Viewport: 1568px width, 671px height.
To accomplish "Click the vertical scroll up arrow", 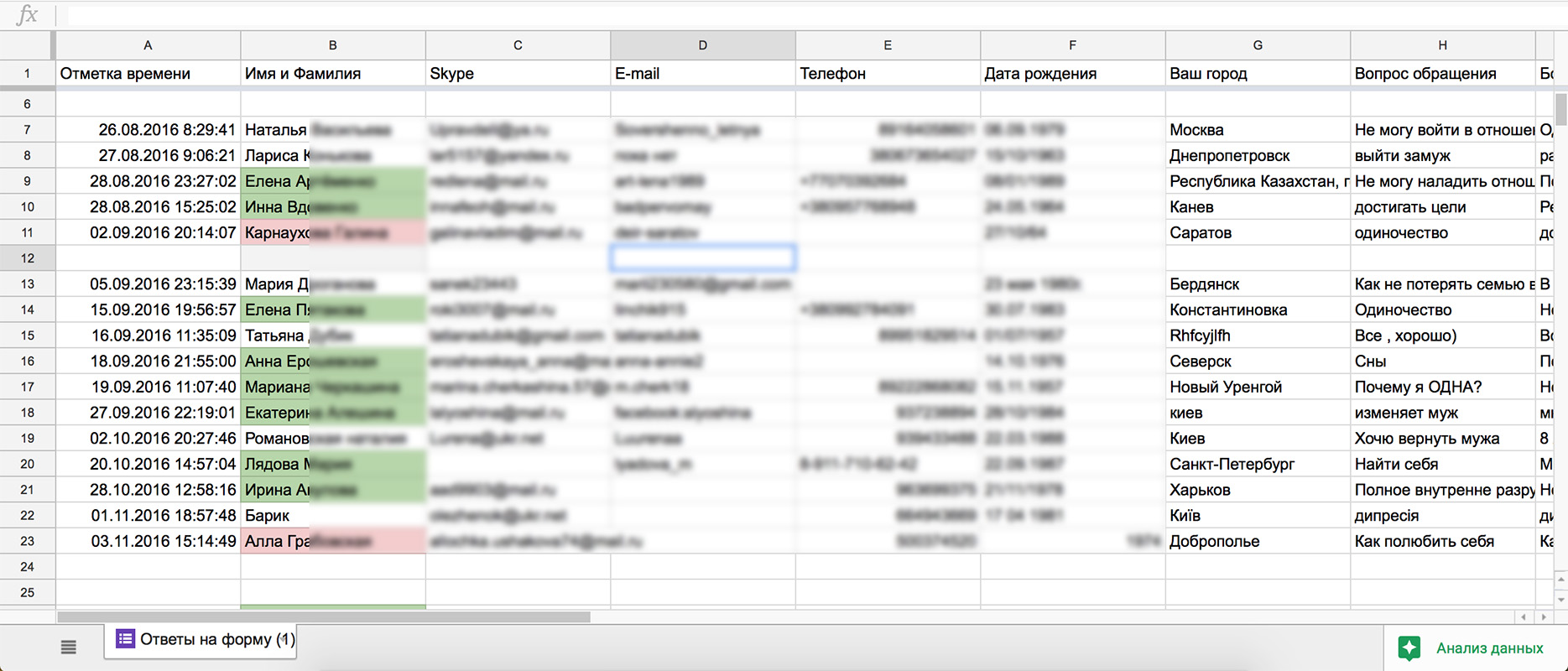I will coord(1560,580).
